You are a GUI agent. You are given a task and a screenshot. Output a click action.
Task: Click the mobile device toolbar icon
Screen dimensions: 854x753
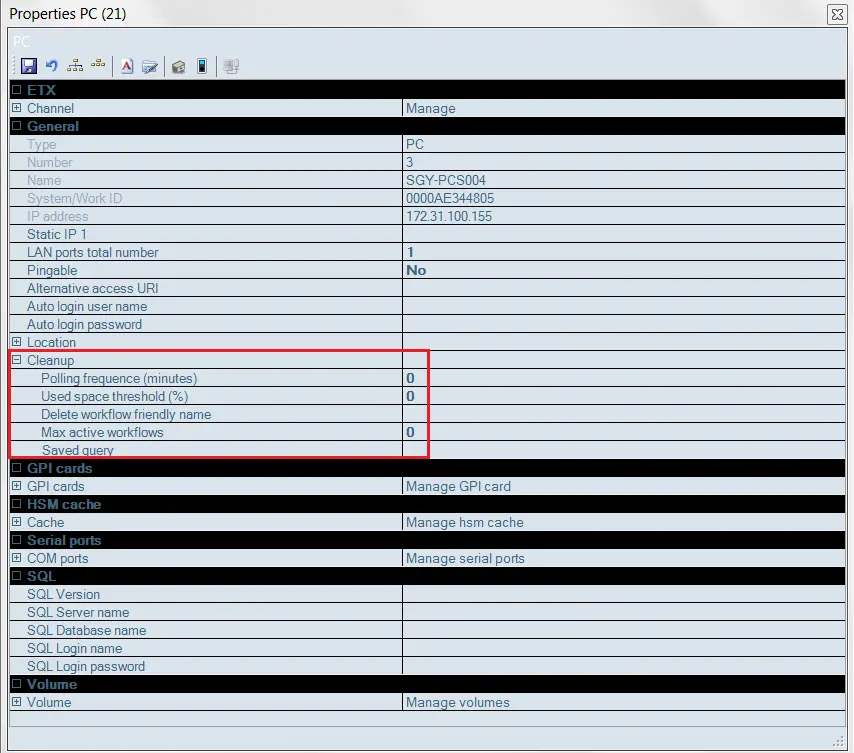202,67
